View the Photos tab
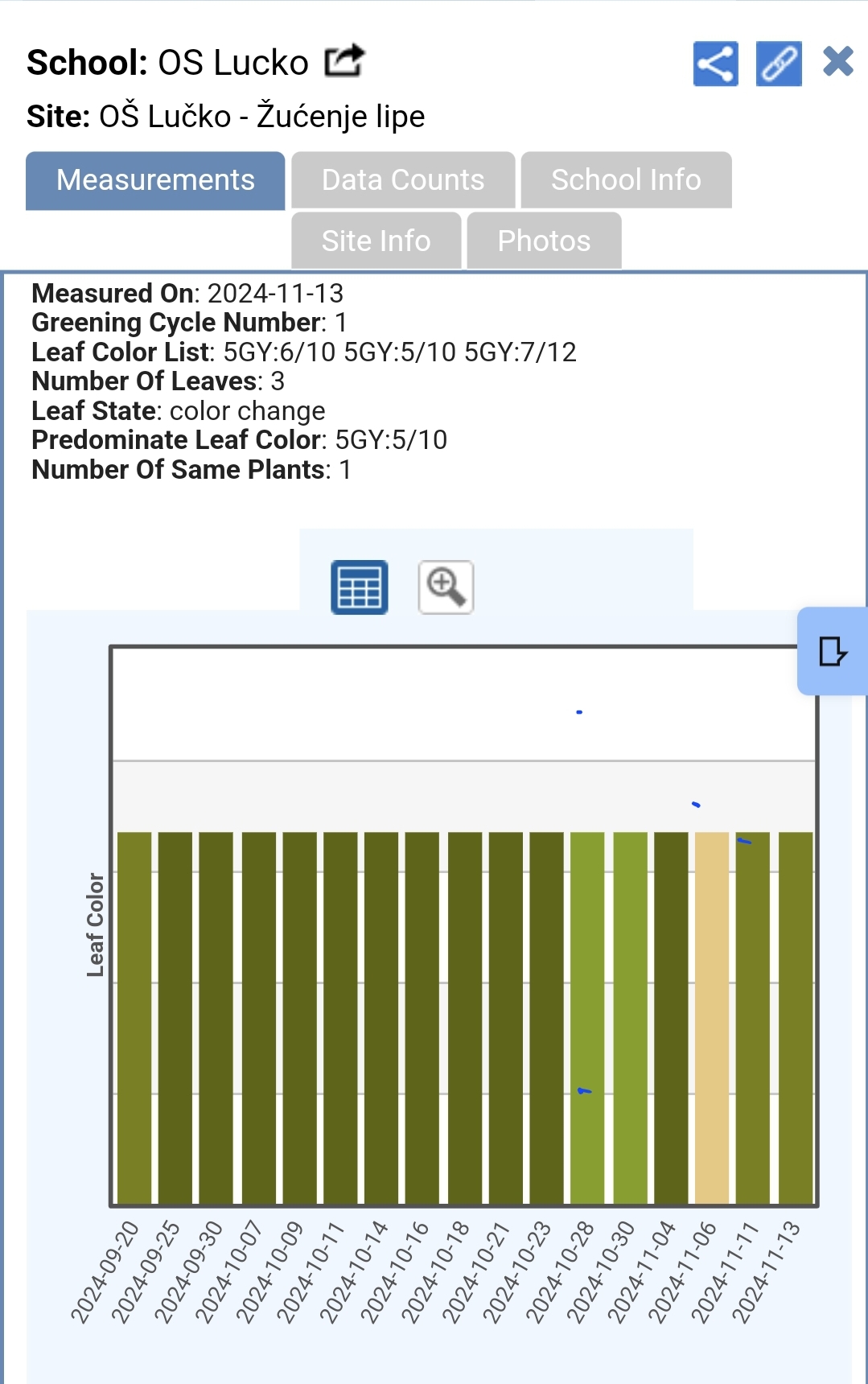Screen dimensions: 868x1384 (x=544, y=241)
